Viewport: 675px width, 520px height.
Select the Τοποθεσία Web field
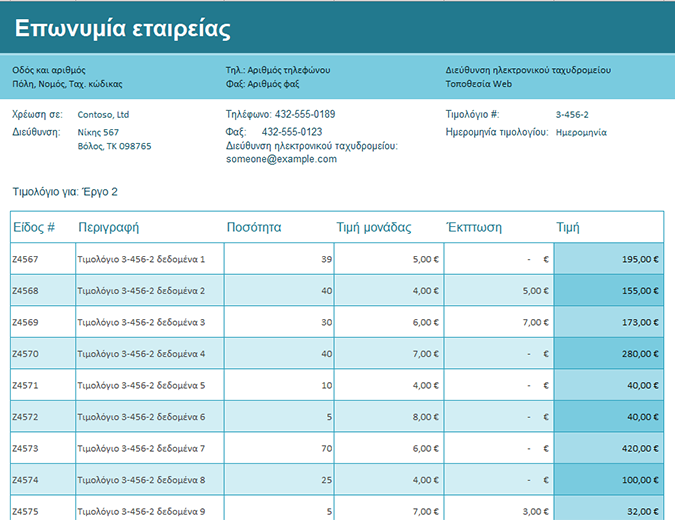click(478, 84)
